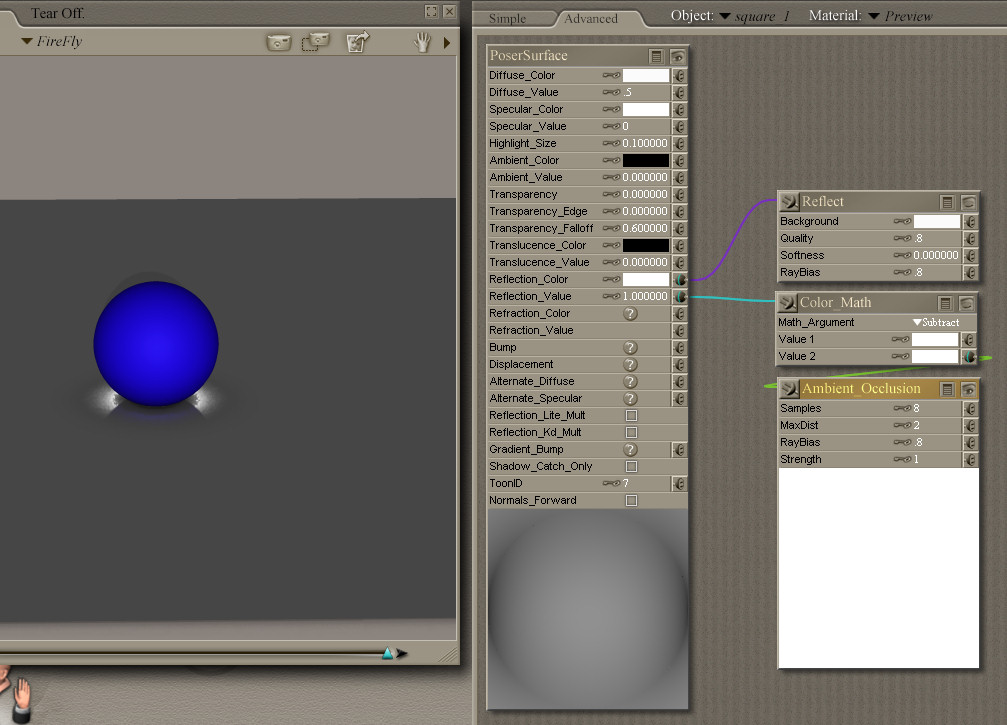Select the Advanced tab
The height and width of the screenshot is (725, 1007).
tap(591, 18)
